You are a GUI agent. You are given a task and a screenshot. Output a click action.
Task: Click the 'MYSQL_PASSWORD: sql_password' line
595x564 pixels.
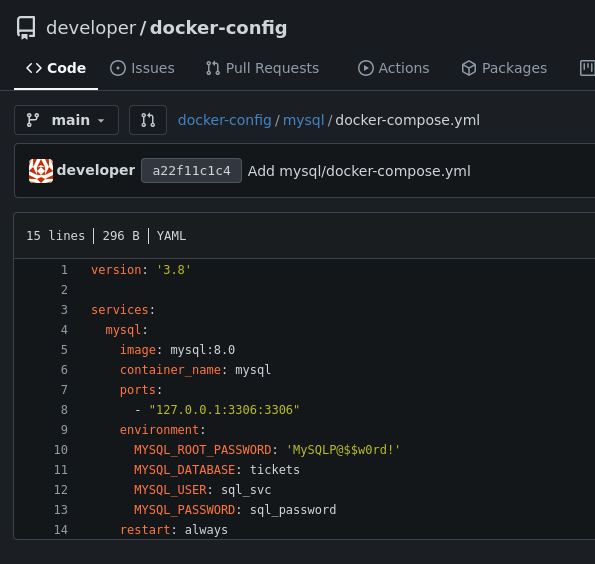[235, 510]
